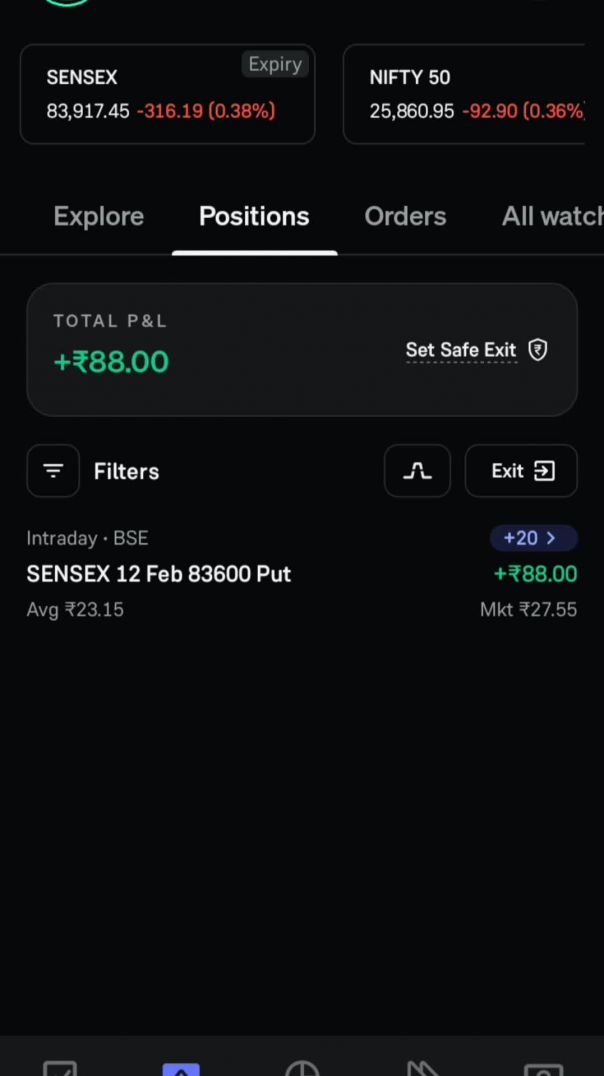
Task: Tap the first bottom navigation icon
Action: [x=60, y=1068]
